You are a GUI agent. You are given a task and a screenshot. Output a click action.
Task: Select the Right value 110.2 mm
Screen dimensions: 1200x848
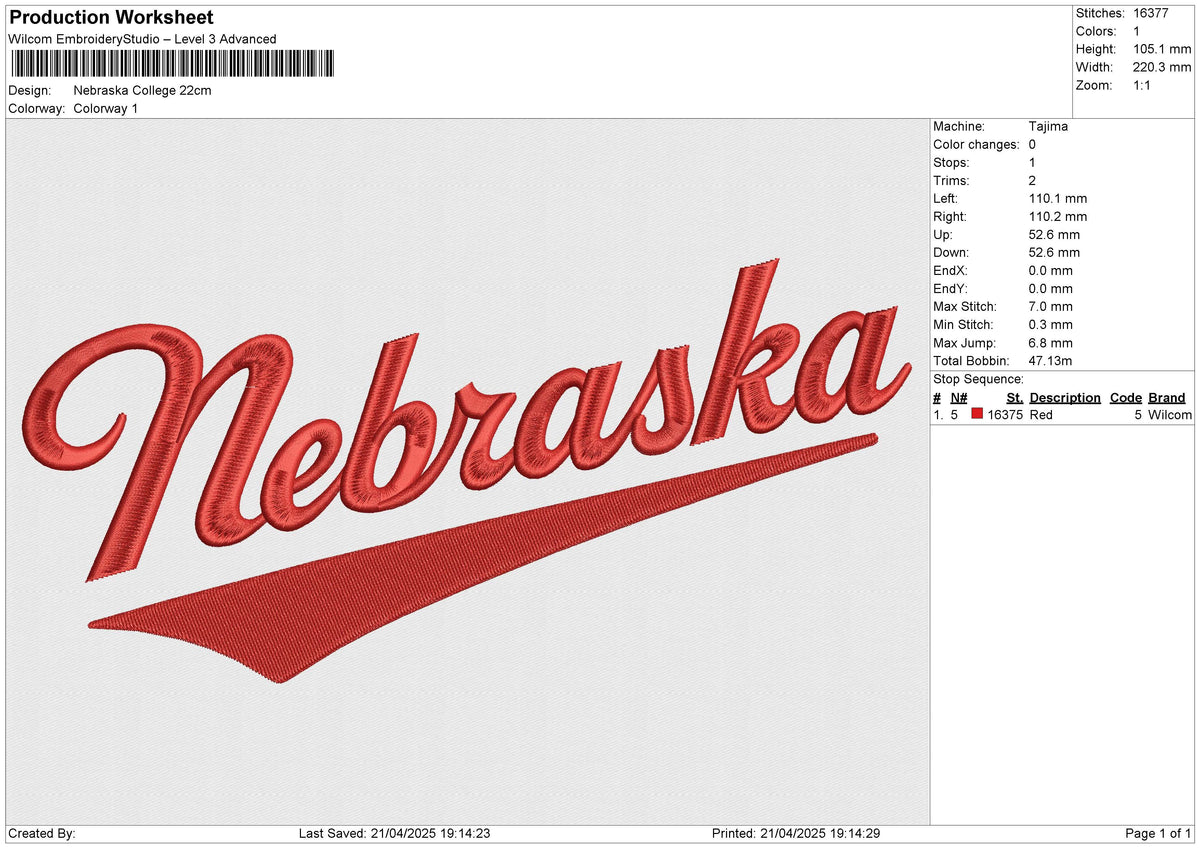pos(1058,216)
